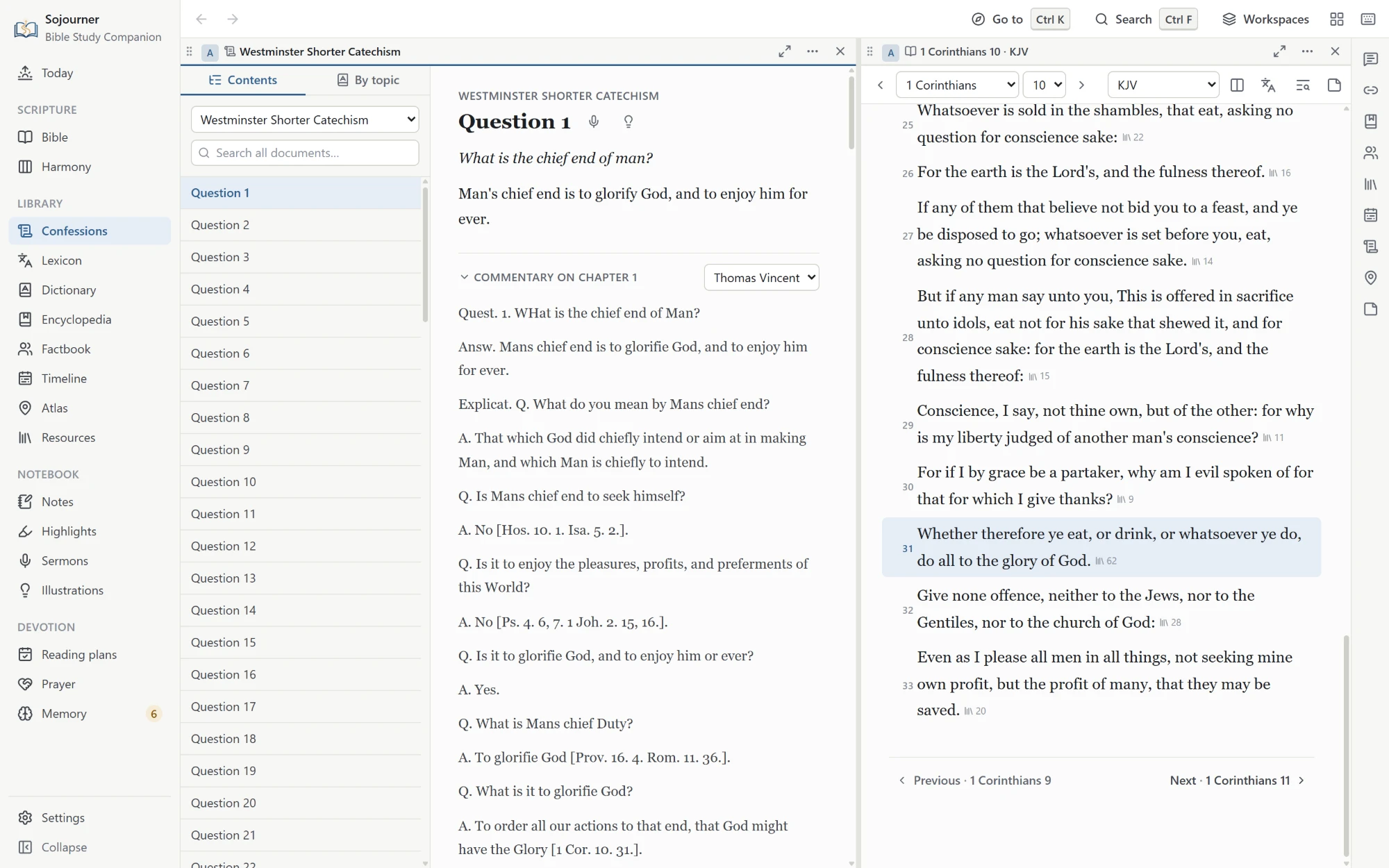Open the map pin icon in right rail
This screenshot has height=868, width=1389.
click(1370, 278)
